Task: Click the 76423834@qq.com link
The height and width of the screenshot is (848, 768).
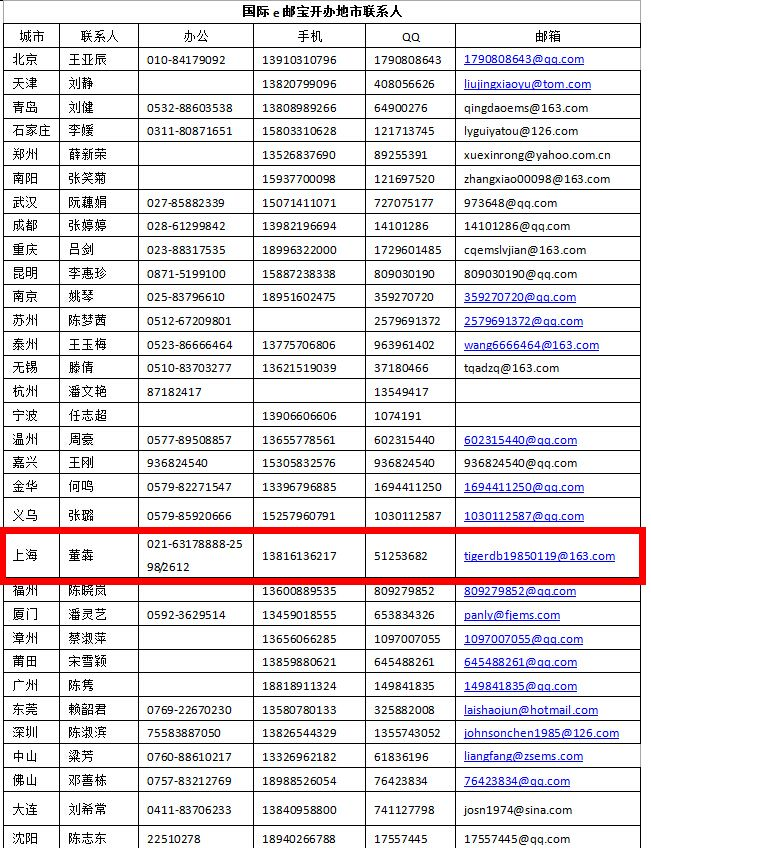Action: [x=517, y=781]
